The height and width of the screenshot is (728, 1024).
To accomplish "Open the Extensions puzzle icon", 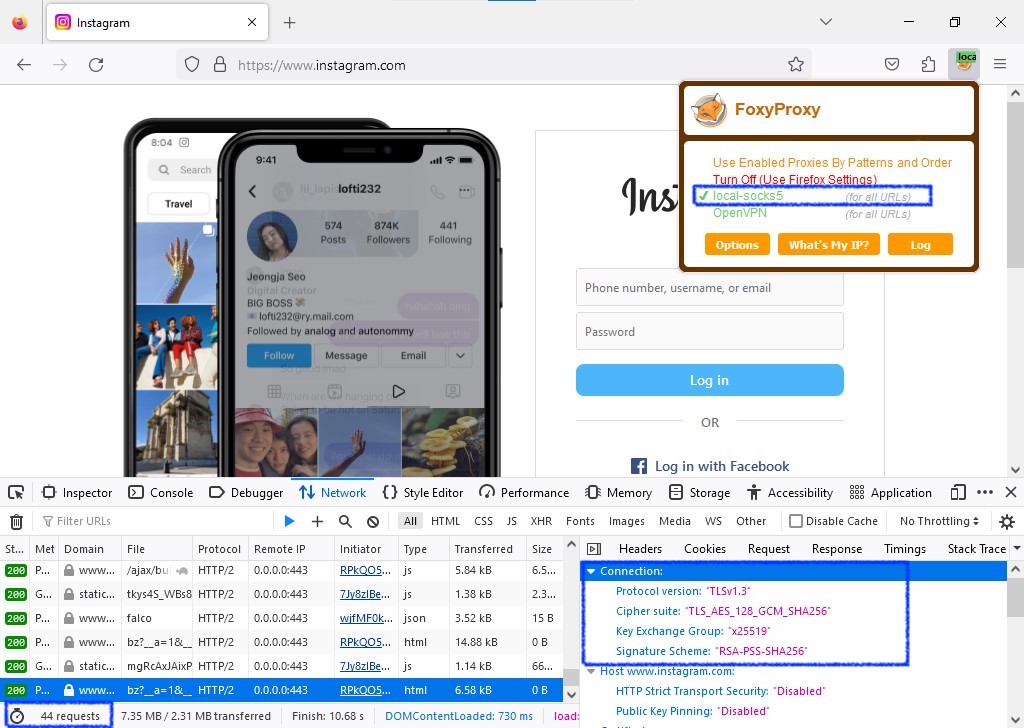I will click(928, 64).
